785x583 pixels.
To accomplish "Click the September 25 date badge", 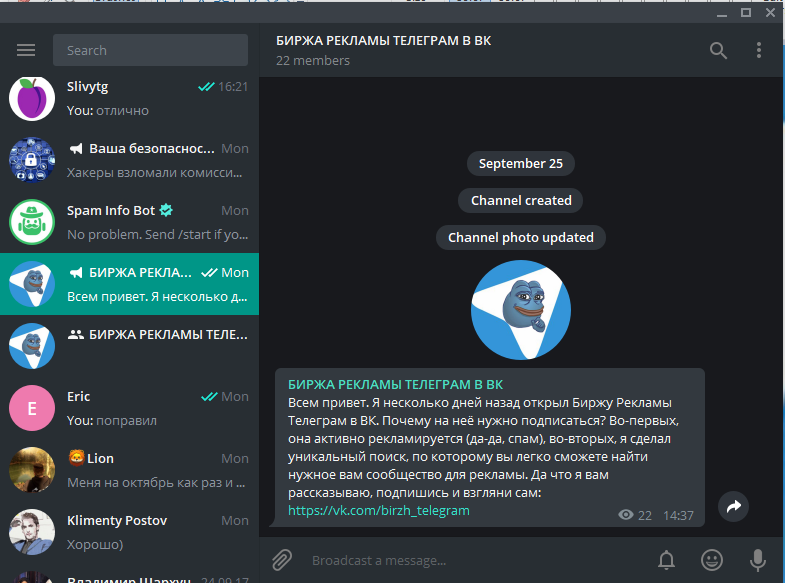I will (x=521, y=164).
